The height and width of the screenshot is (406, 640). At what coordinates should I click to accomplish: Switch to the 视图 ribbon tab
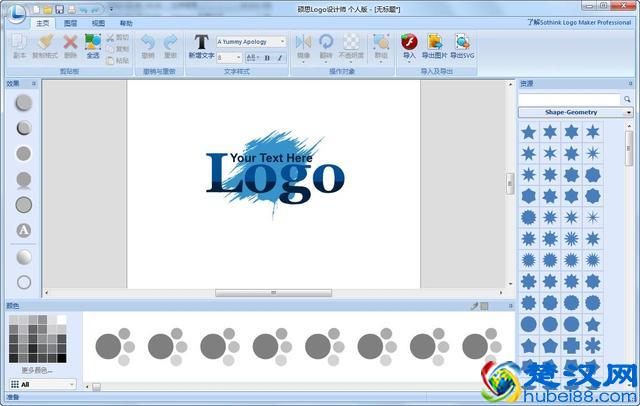coord(98,23)
